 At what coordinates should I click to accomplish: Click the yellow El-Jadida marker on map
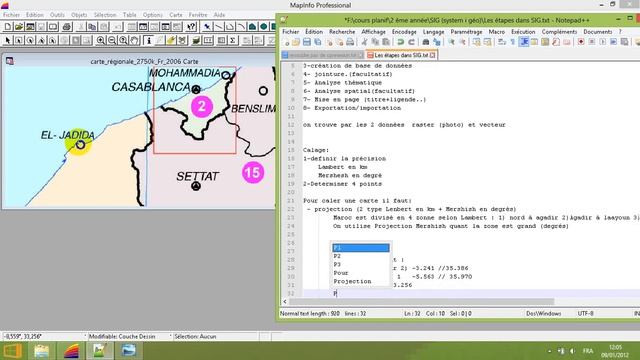79,142
